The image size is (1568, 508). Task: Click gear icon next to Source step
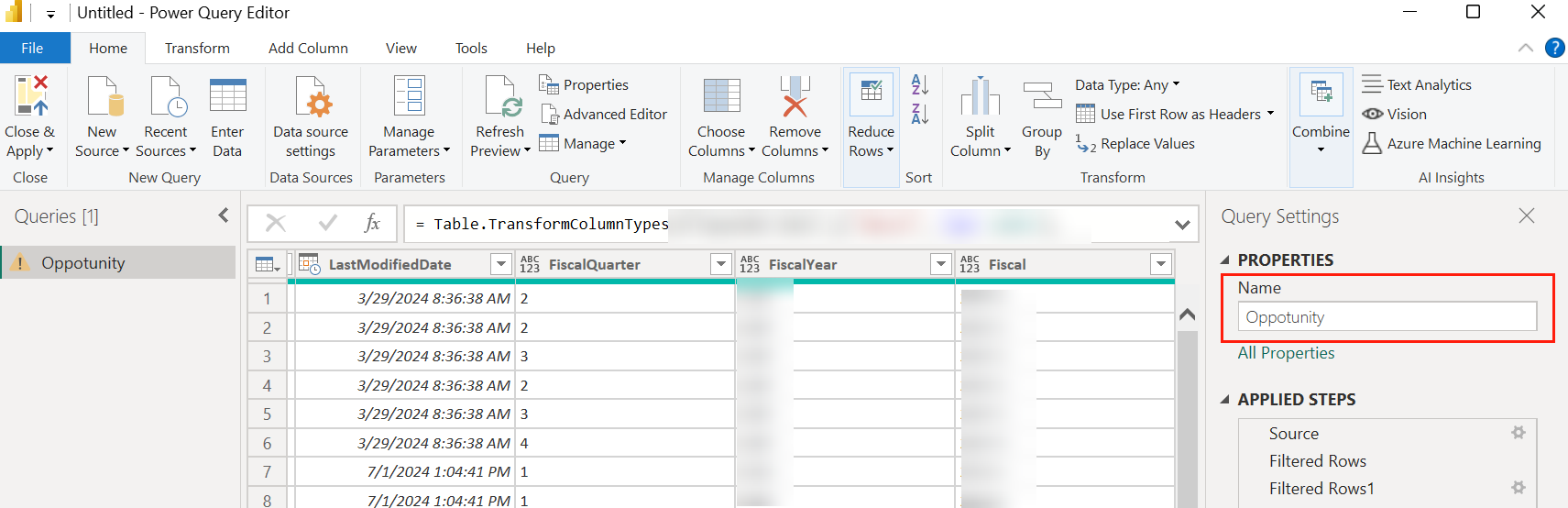pos(1518,433)
